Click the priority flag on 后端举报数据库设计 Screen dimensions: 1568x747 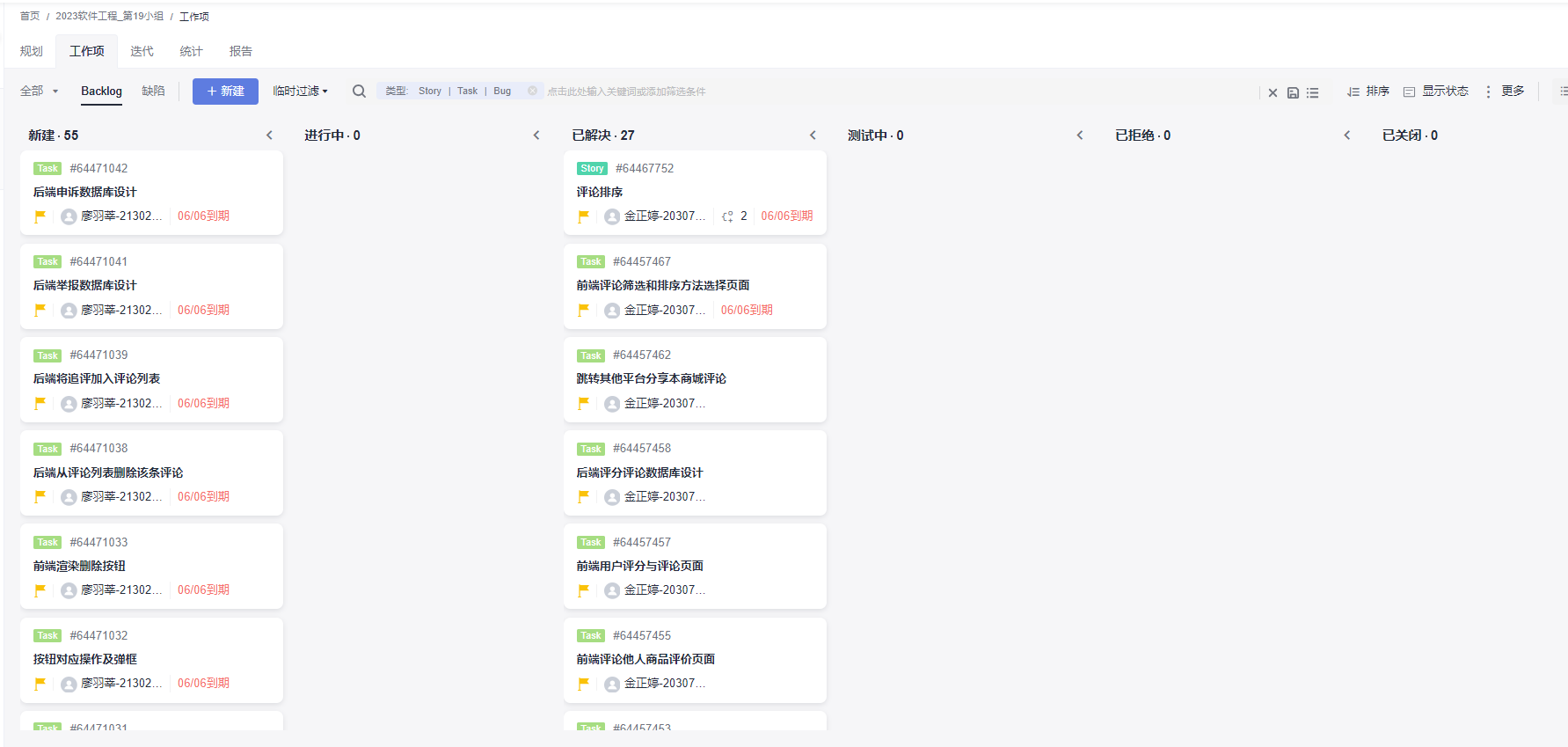click(x=40, y=310)
